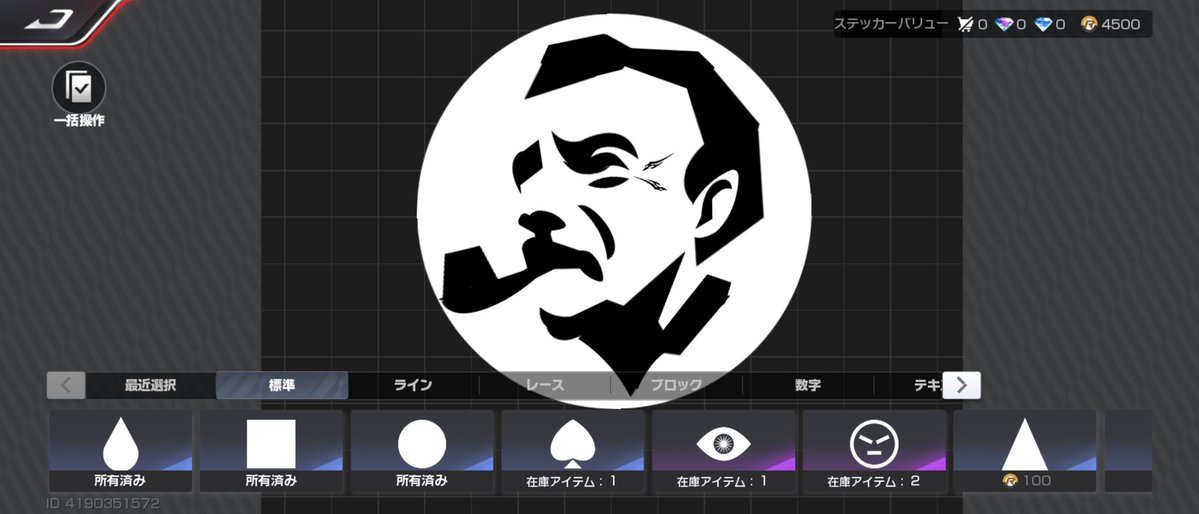Choose the spade shape sticker

point(573,451)
